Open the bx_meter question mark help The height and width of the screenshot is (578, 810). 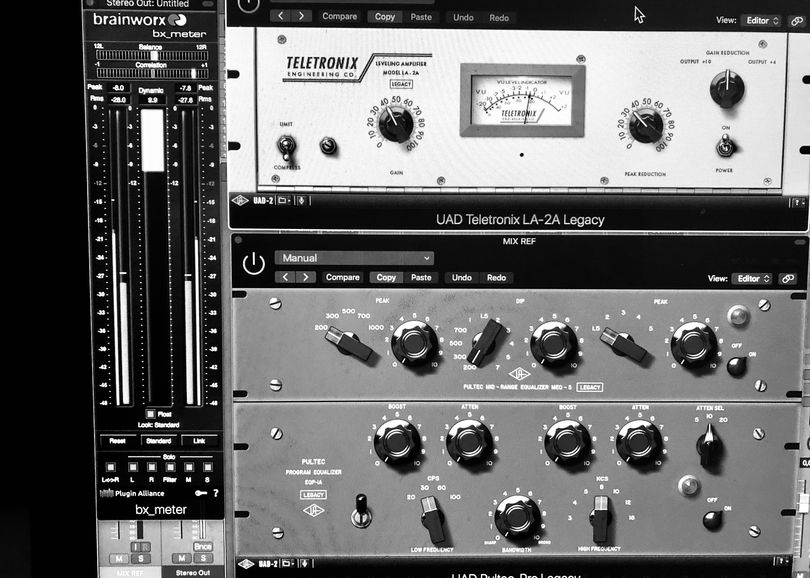216,493
